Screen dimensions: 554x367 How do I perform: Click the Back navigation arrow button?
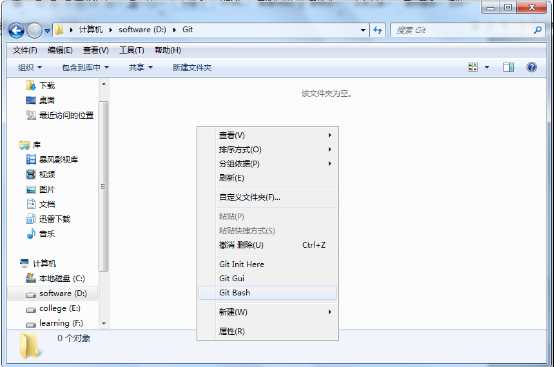16,30
